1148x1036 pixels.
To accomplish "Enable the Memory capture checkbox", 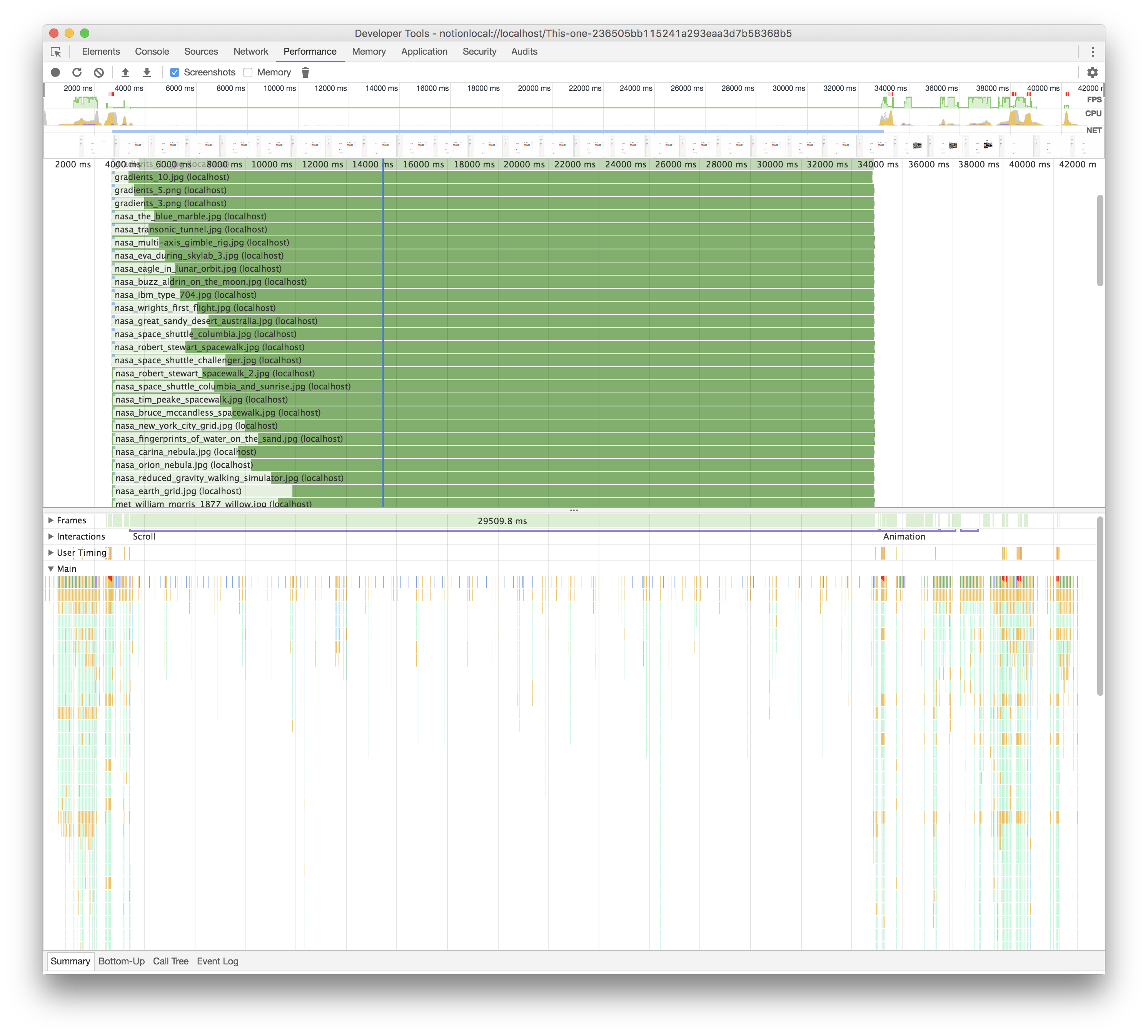I will point(248,72).
